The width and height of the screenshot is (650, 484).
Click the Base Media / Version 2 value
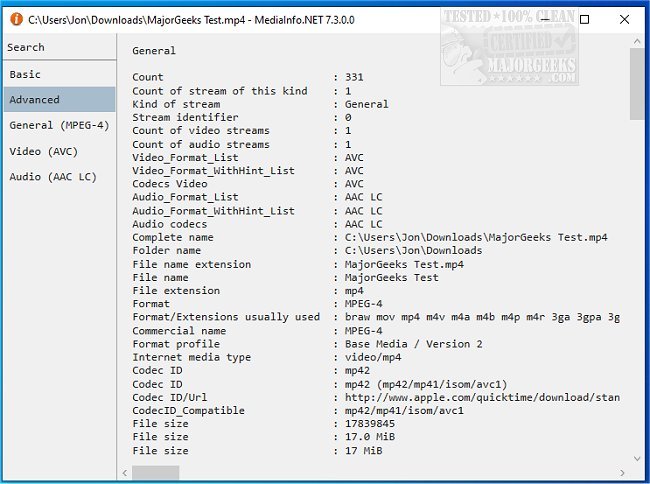414,344
